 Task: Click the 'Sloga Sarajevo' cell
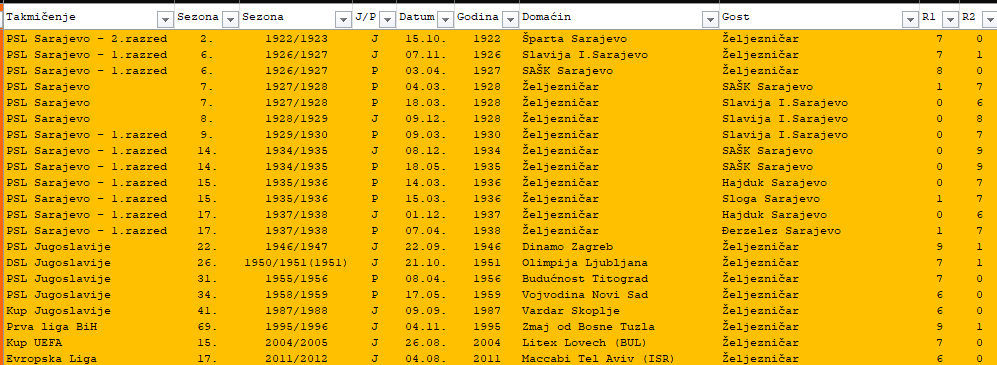tap(820, 199)
